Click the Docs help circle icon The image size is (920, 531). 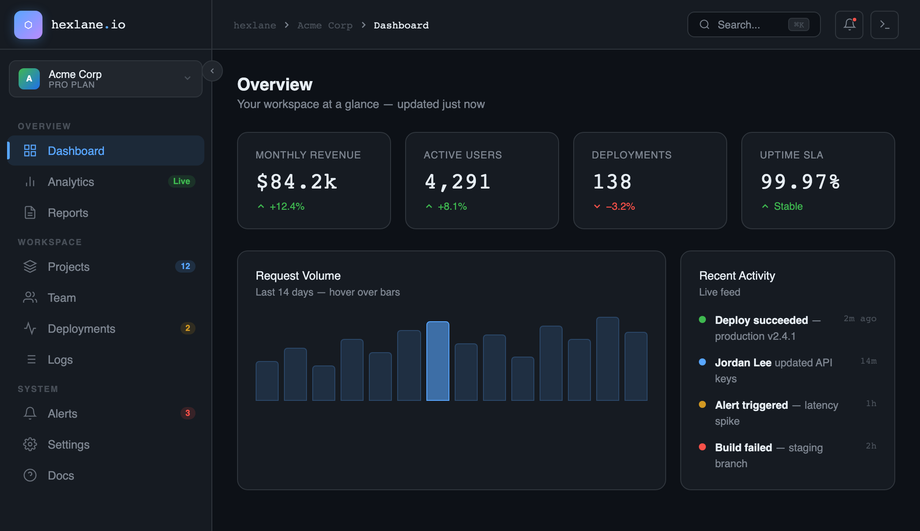pyautogui.click(x=30, y=475)
